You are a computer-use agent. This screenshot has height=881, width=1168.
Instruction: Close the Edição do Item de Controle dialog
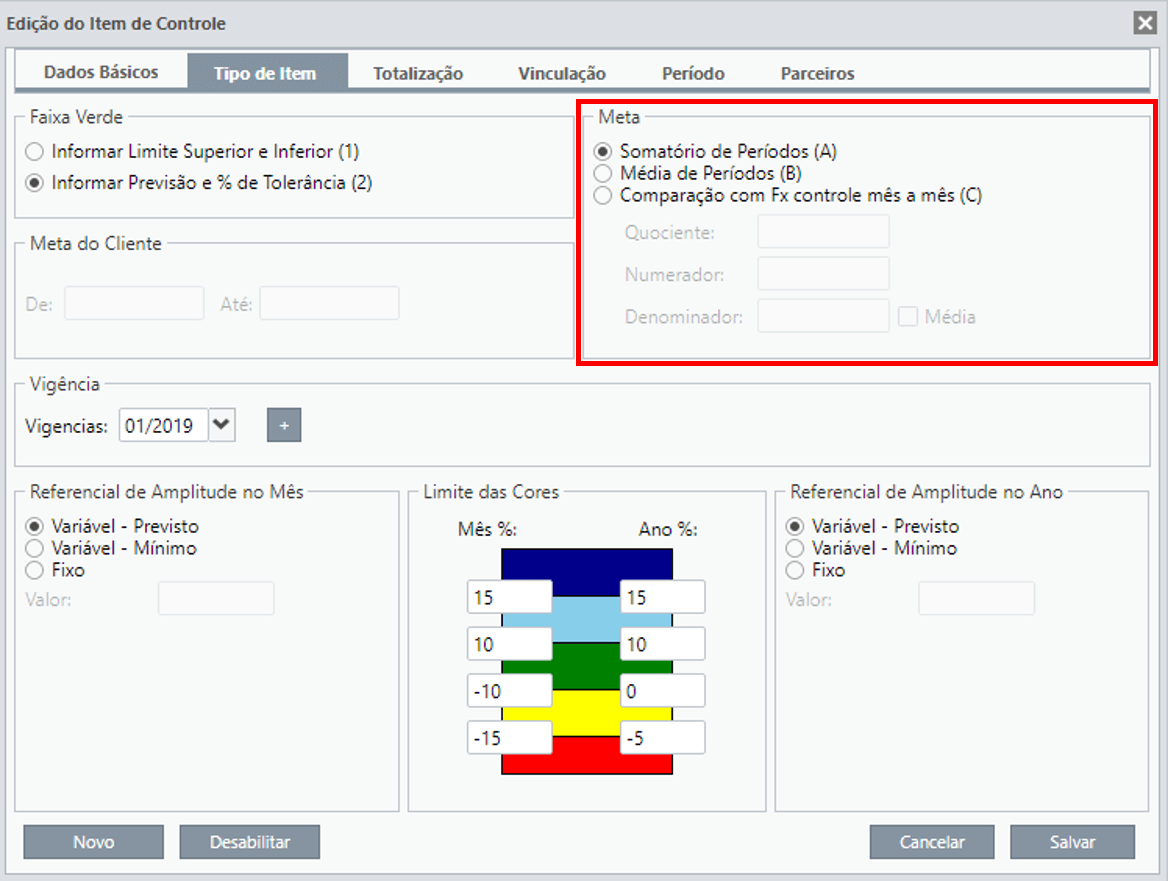(x=1145, y=23)
